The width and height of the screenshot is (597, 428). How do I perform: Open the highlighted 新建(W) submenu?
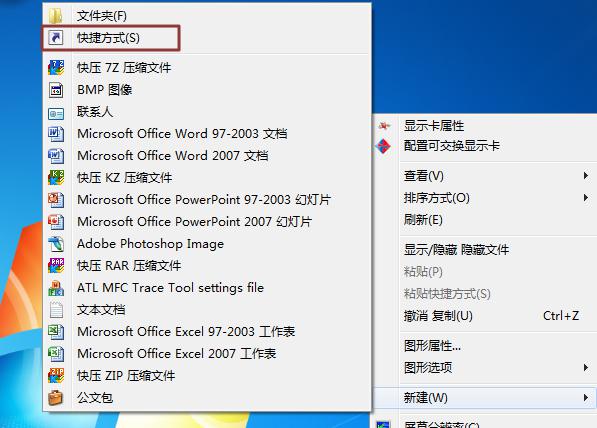click(485, 398)
